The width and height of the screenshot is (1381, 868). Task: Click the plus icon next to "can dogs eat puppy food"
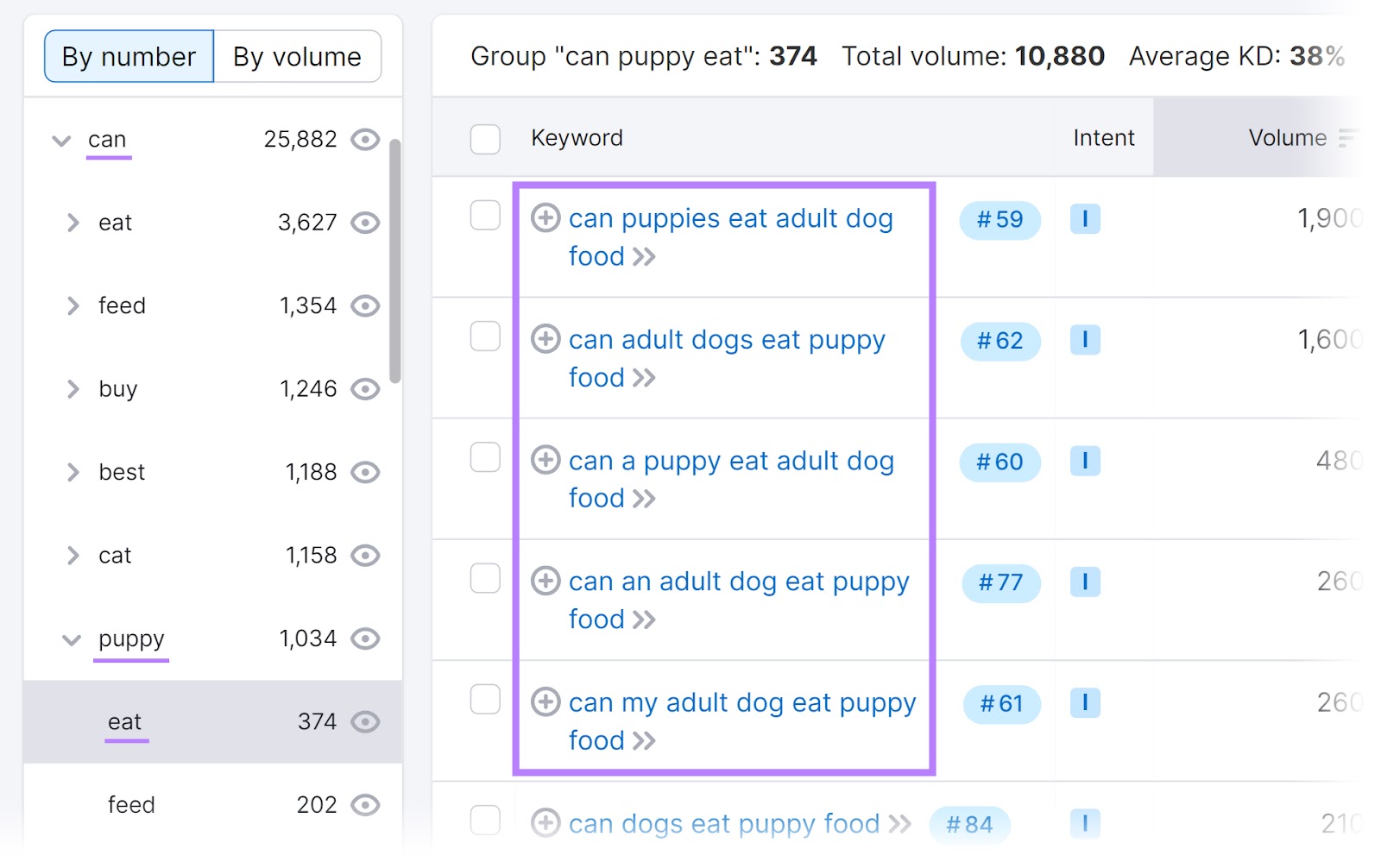coord(546,823)
